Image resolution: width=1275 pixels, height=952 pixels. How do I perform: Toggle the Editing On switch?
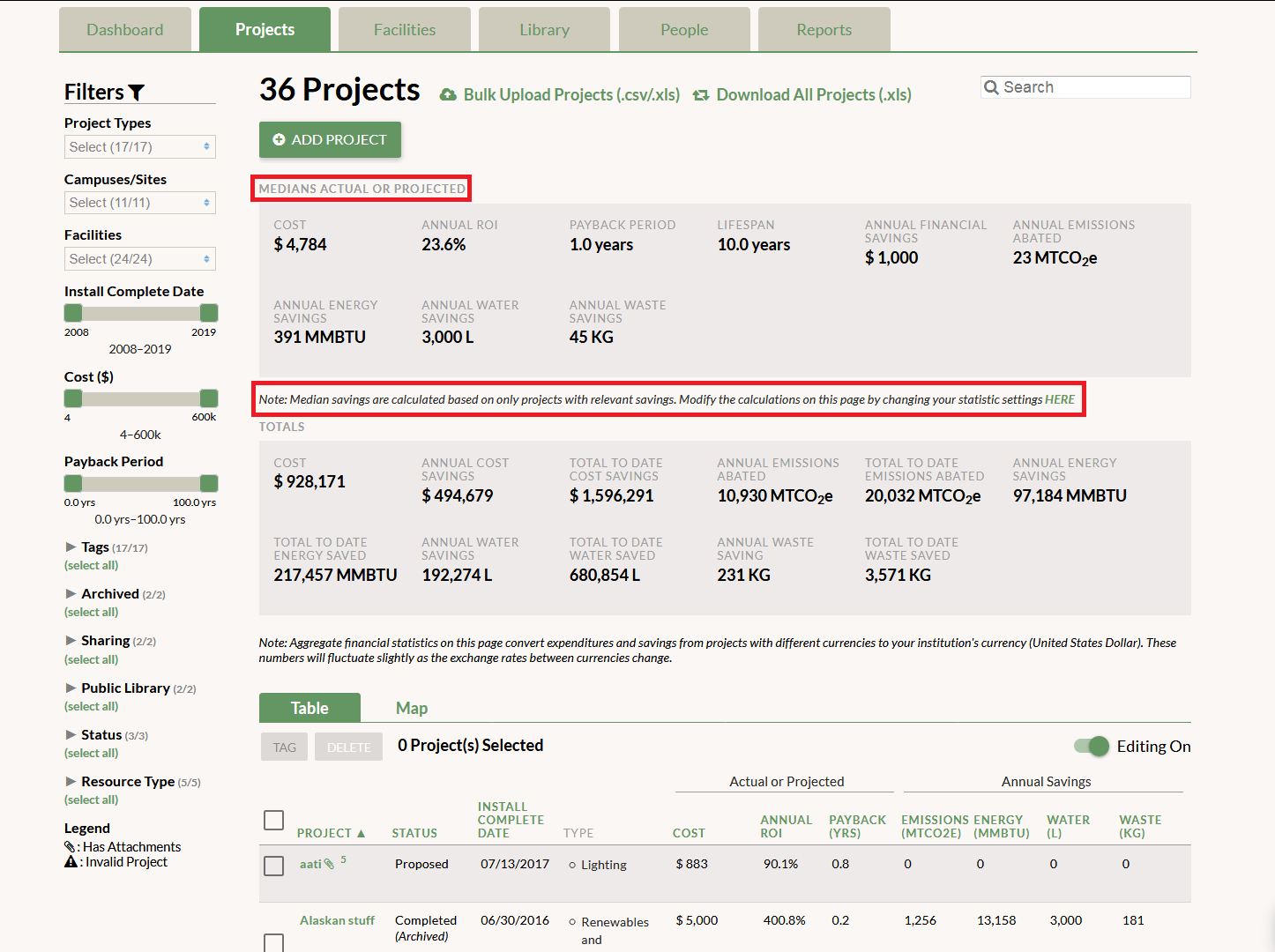(x=1092, y=747)
